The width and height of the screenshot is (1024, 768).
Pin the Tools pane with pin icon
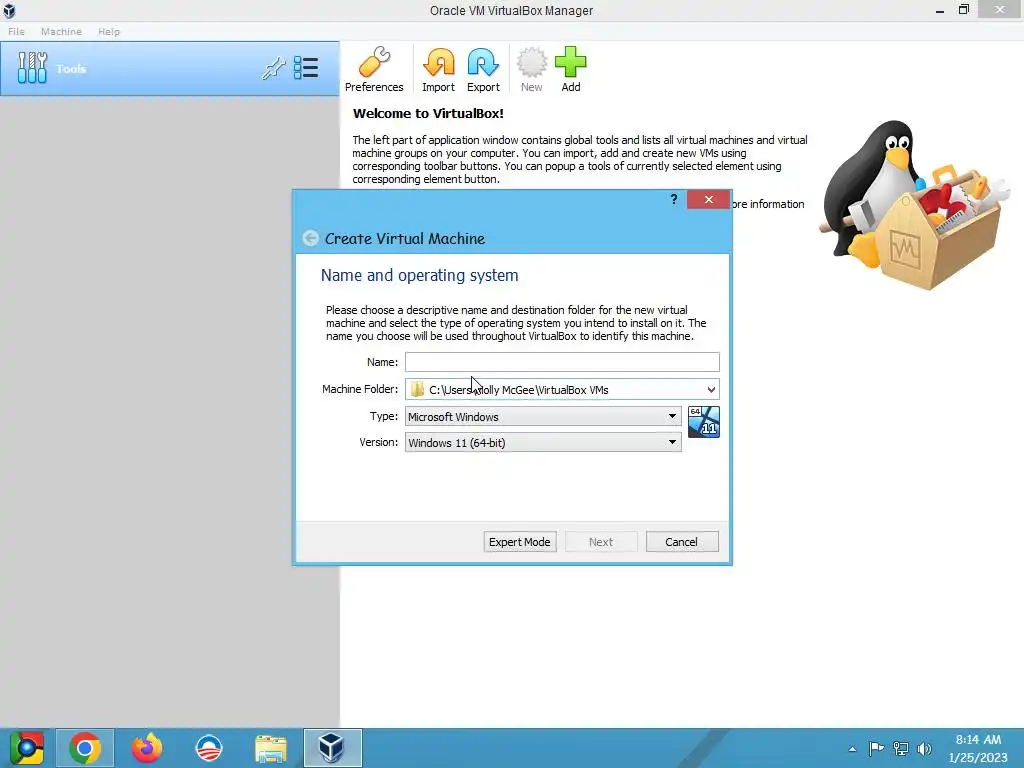click(274, 68)
